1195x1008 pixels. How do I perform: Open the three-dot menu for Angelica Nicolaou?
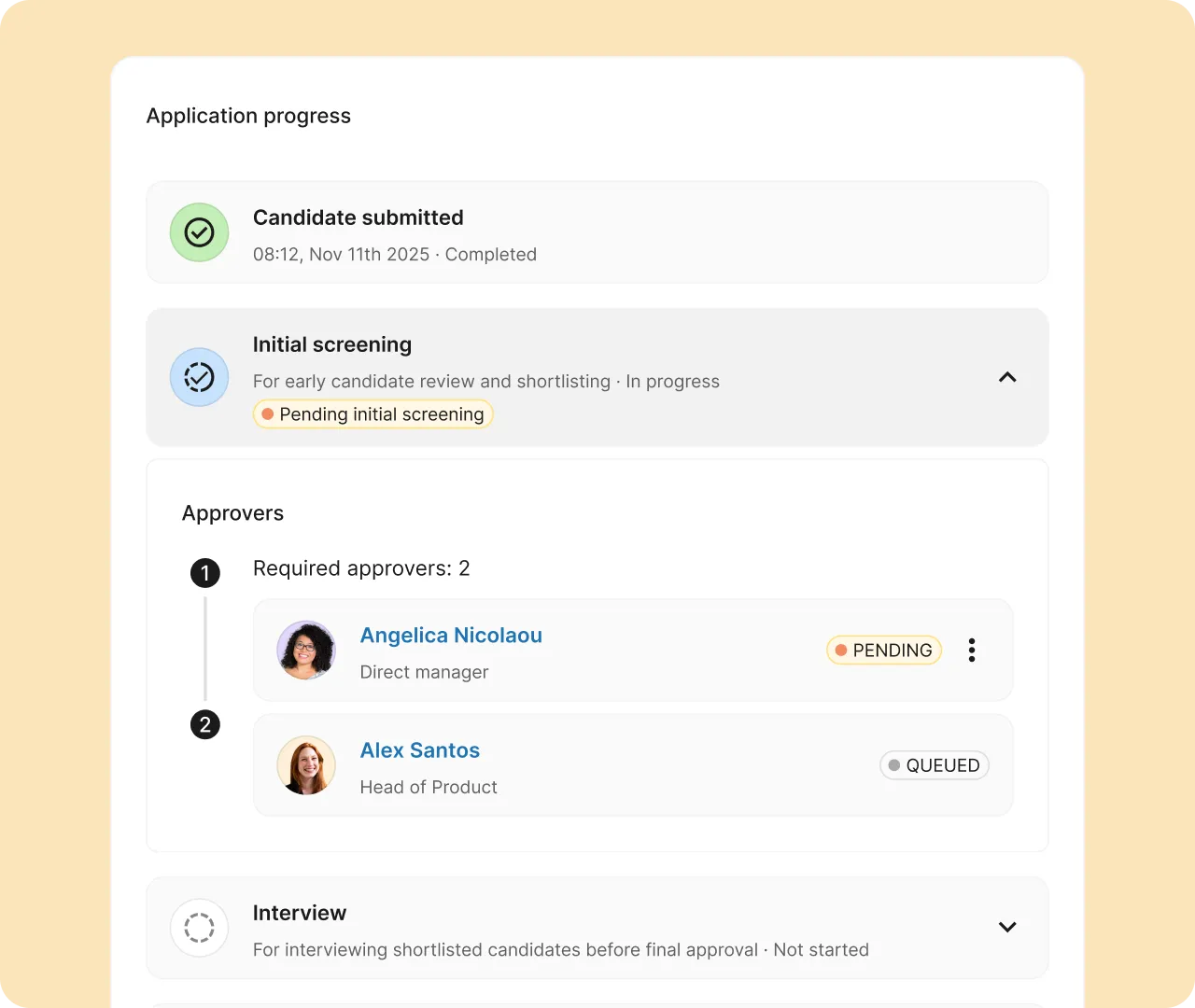[x=972, y=651]
